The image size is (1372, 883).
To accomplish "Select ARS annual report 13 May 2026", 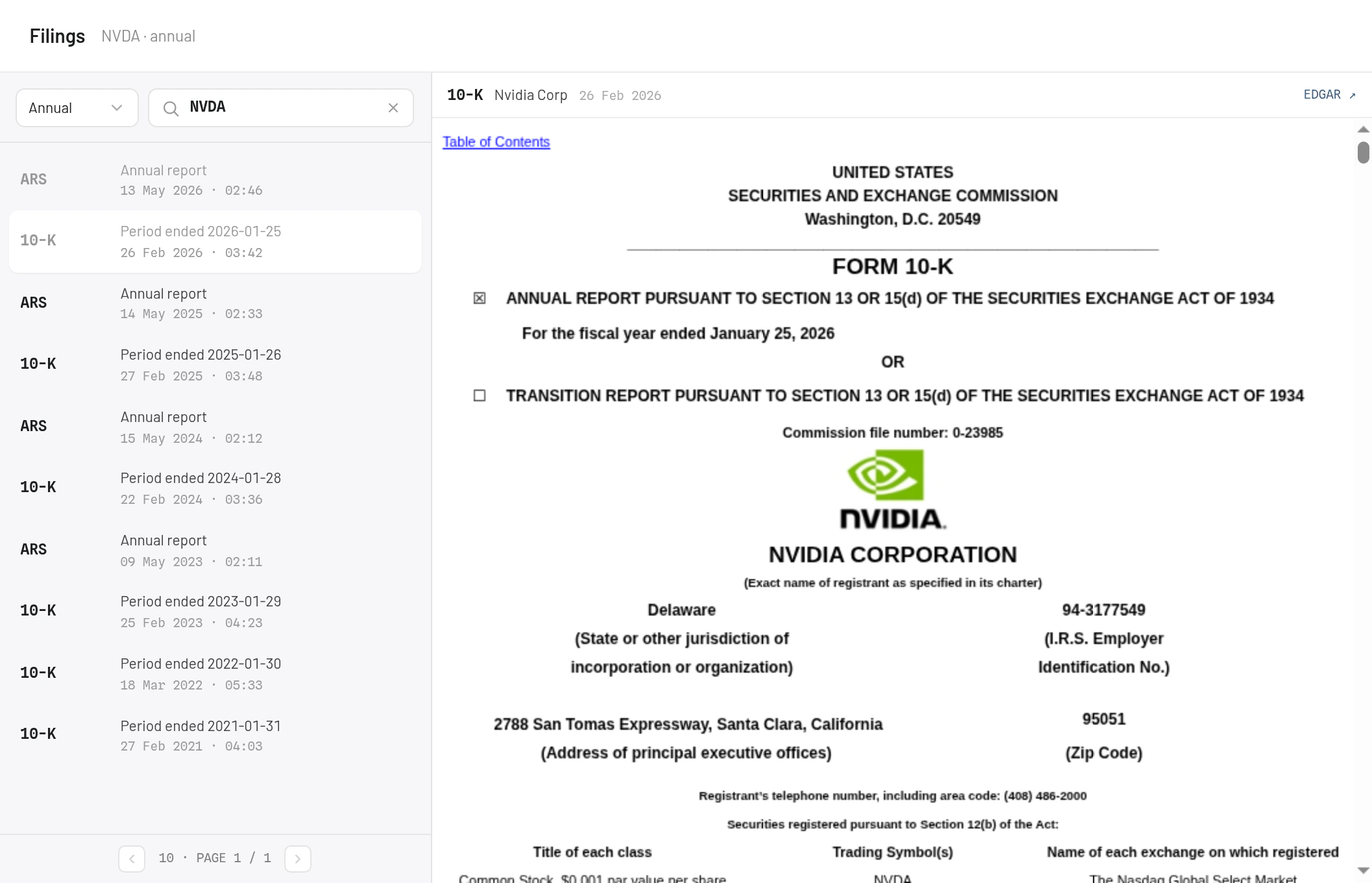I will tap(215, 180).
